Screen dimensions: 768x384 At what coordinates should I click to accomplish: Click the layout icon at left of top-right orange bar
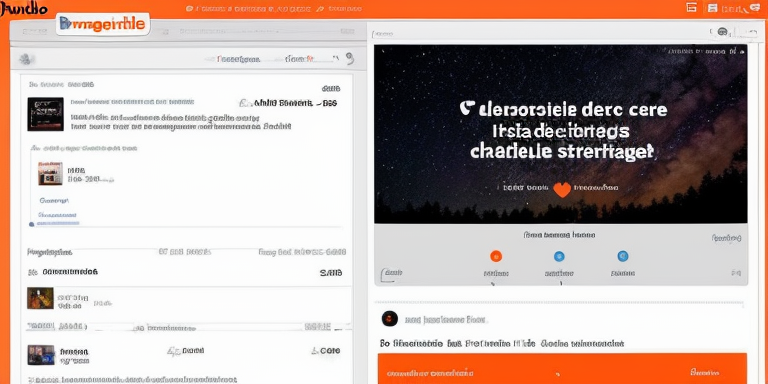coord(692,7)
